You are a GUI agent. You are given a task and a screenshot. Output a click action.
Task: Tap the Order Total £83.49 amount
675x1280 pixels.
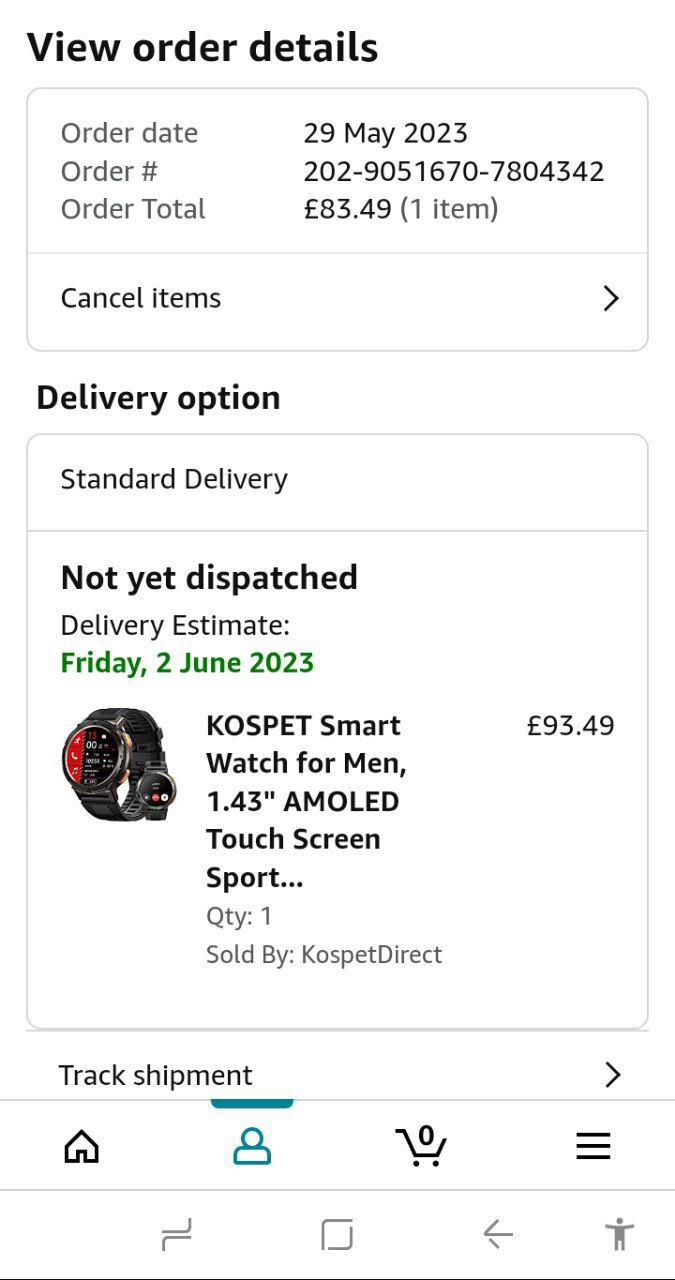point(348,209)
